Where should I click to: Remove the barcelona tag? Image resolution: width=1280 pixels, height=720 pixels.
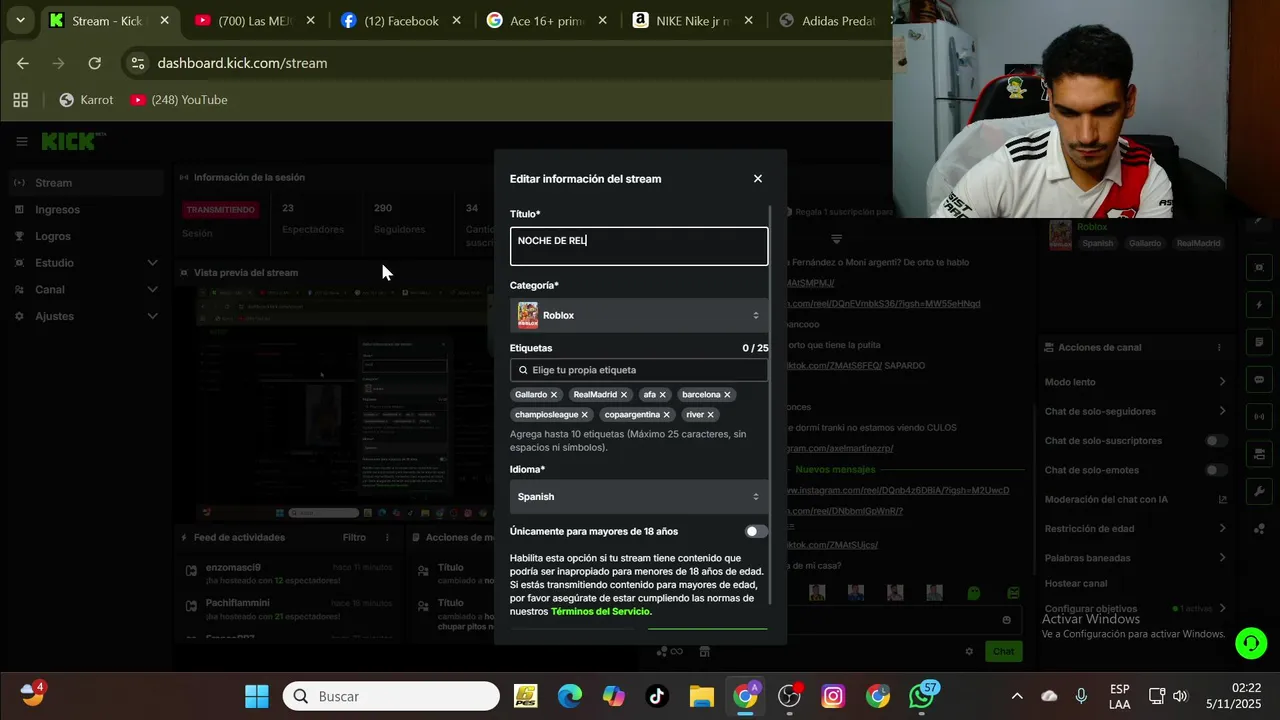point(727,395)
